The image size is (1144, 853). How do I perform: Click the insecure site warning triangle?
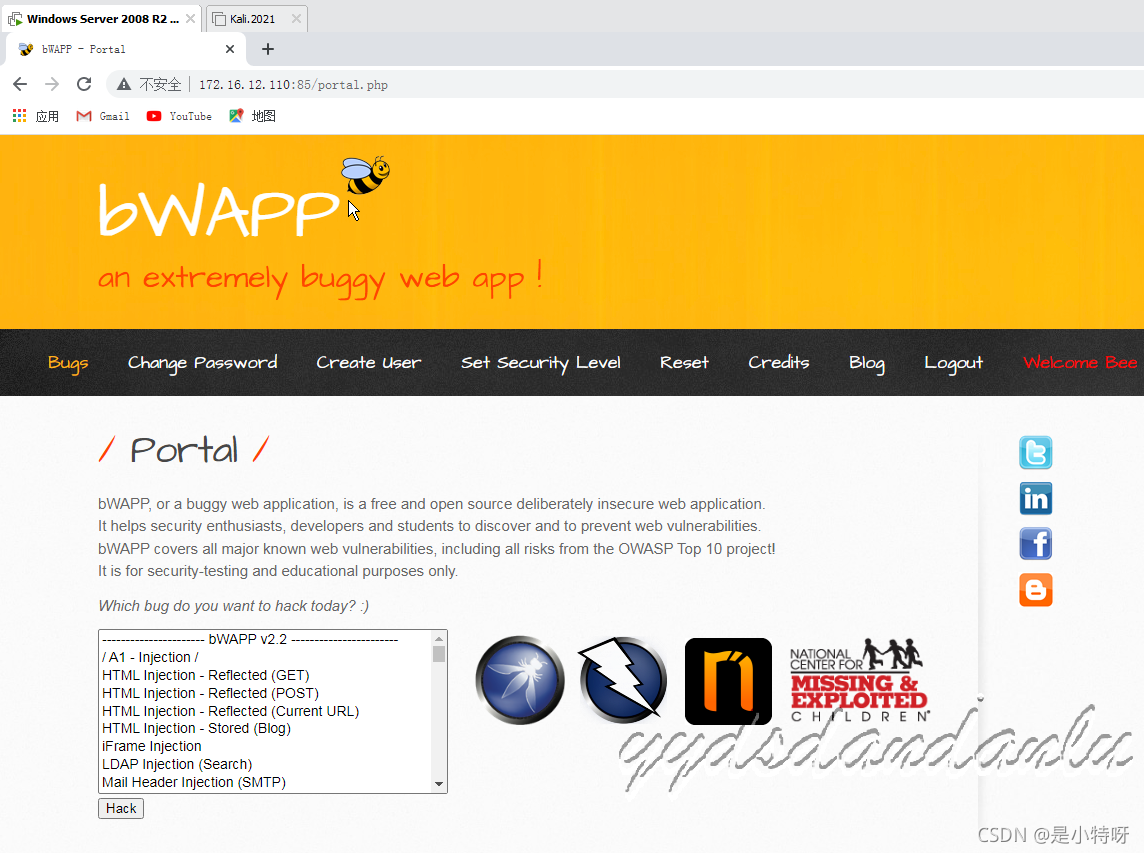pos(124,85)
